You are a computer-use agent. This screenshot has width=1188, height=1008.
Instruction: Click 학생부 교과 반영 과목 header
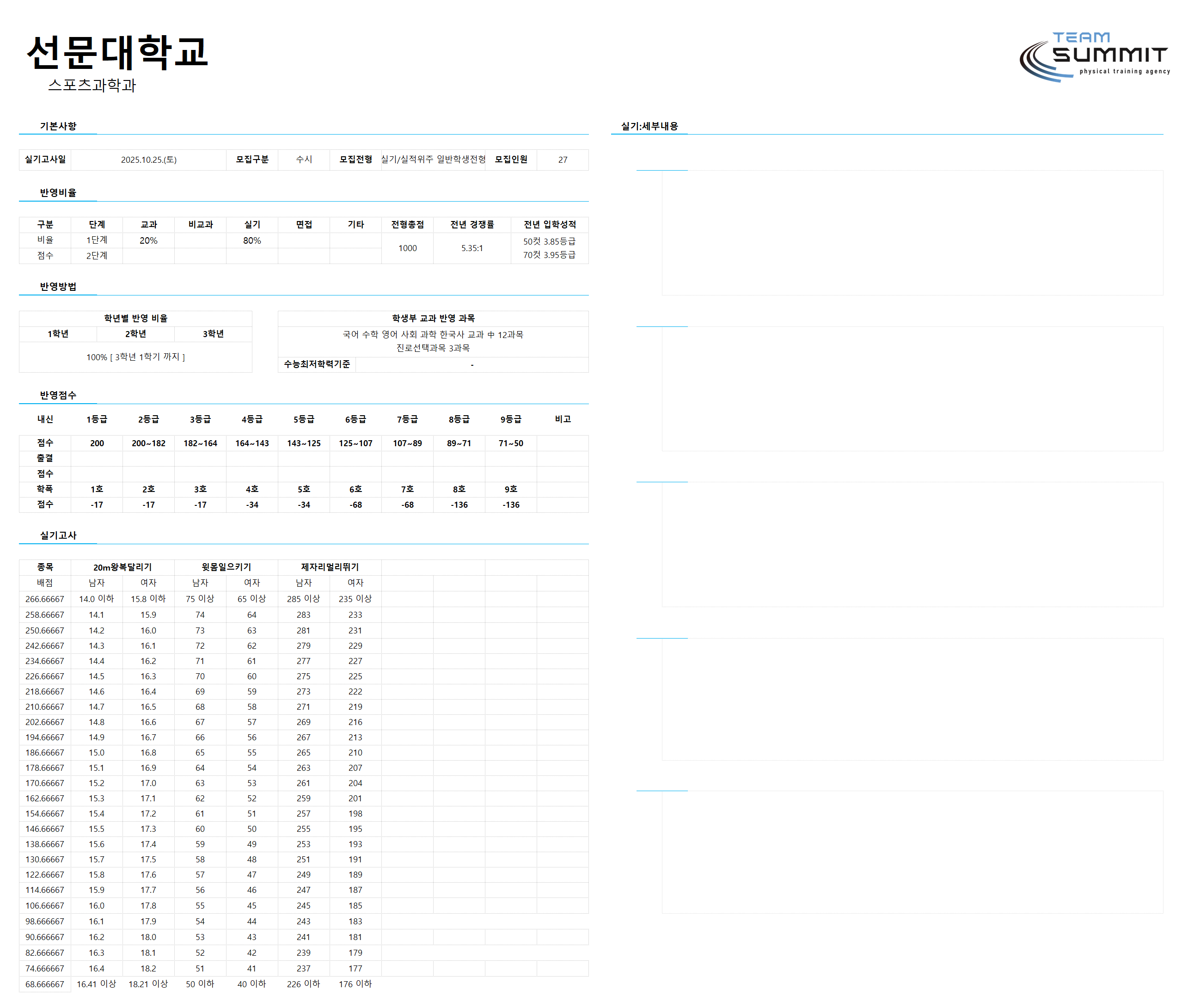[x=433, y=318]
